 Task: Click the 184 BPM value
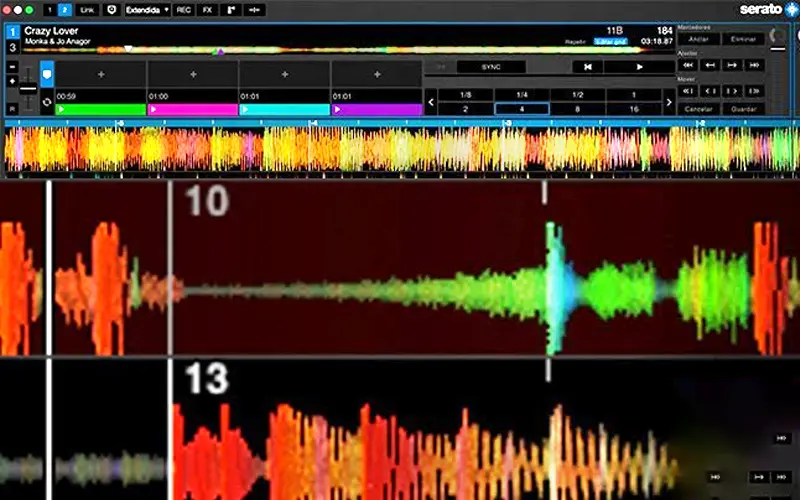(x=665, y=31)
